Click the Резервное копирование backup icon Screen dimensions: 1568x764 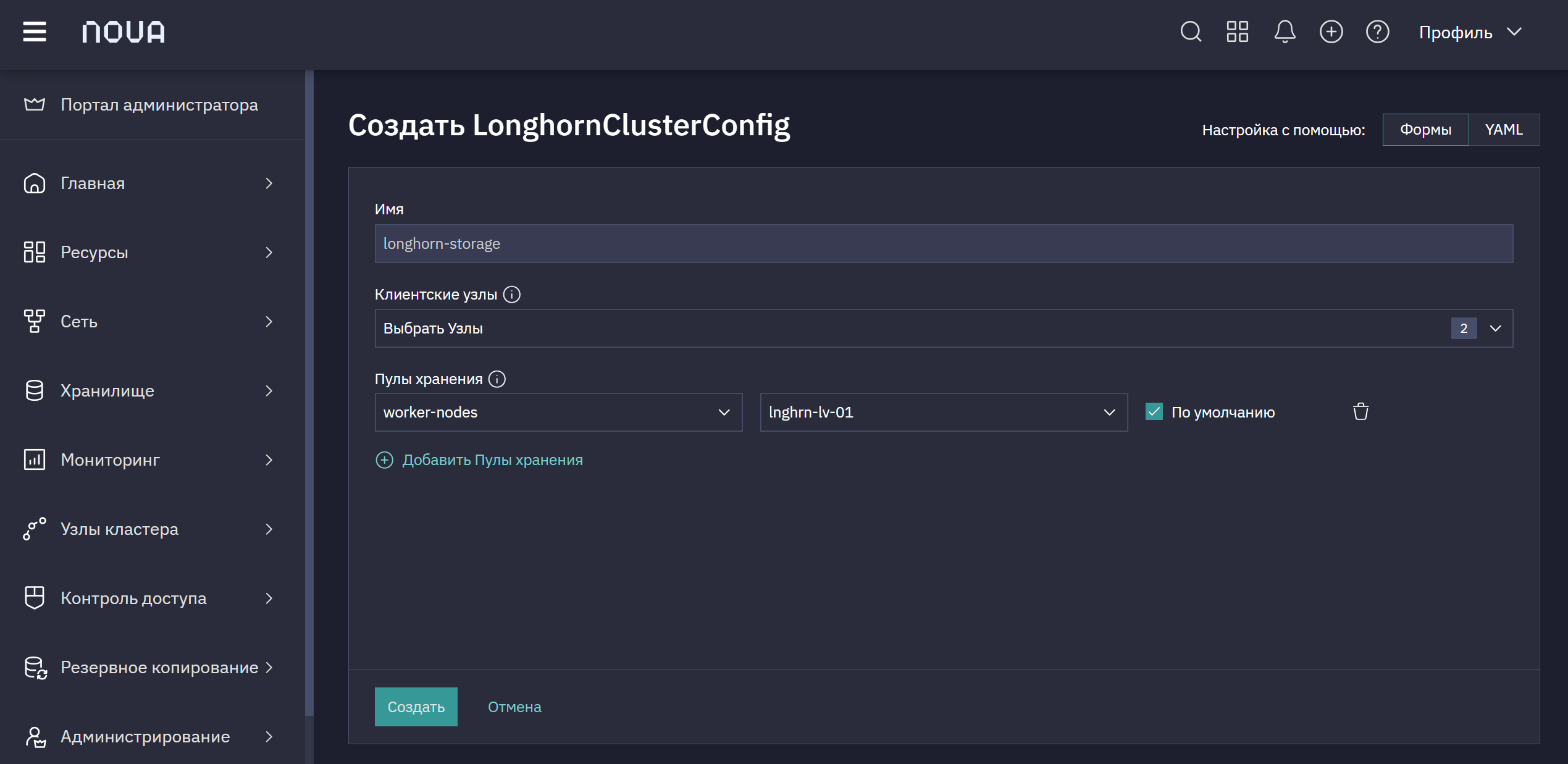click(x=35, y=668)
